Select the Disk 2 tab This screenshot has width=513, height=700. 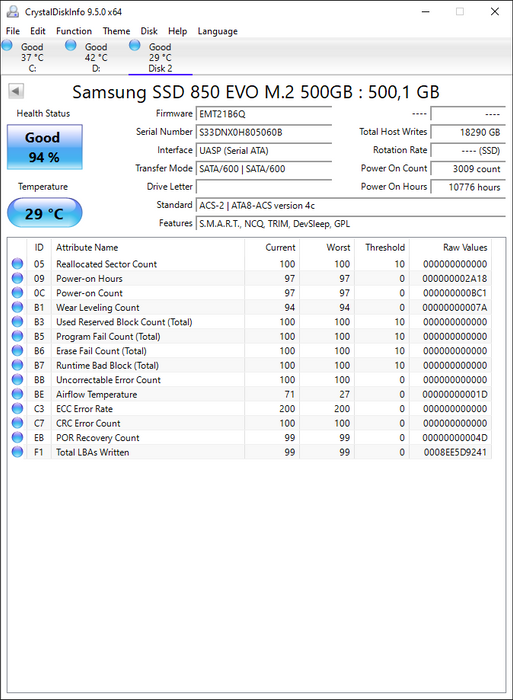pyautogui.click(x=160, y=57)
